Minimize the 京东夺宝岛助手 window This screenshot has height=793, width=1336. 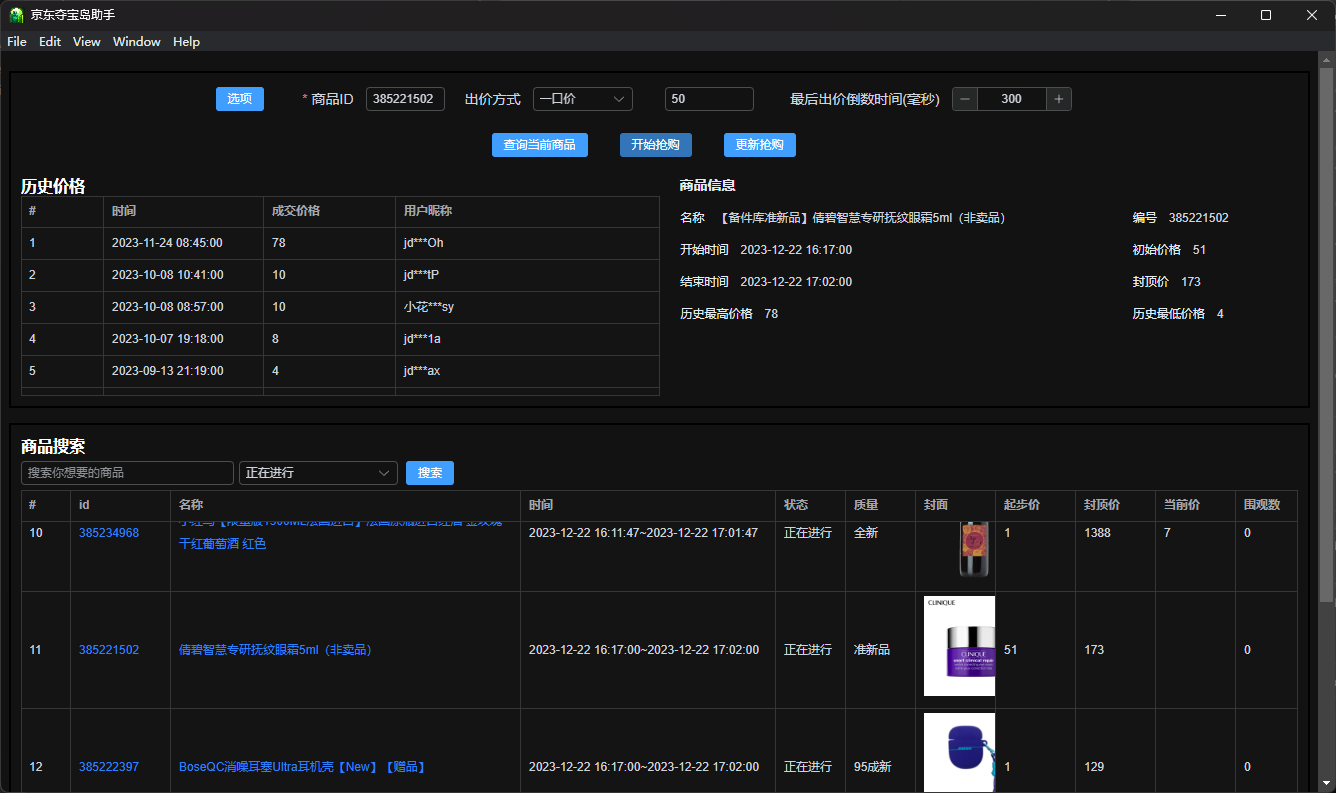pyautogui.click(x=1220, y=15)
